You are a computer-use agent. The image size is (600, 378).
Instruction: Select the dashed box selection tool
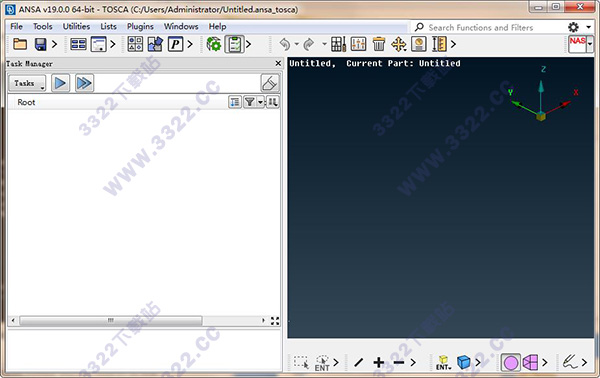[301, 362]
